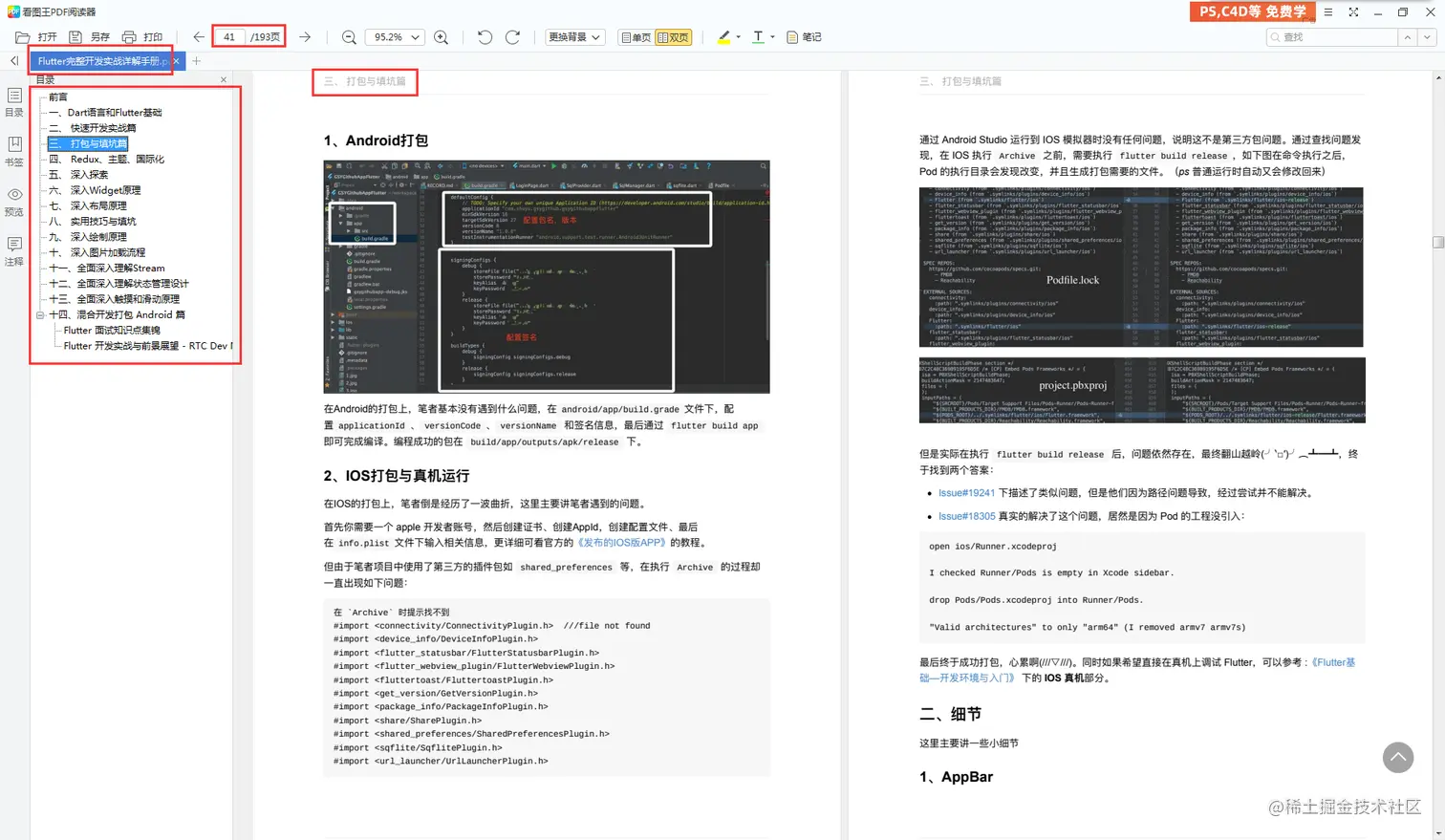Go to 十、深入图片加载流程 chapter
The image size is (1445, 840).
[97, 252]
